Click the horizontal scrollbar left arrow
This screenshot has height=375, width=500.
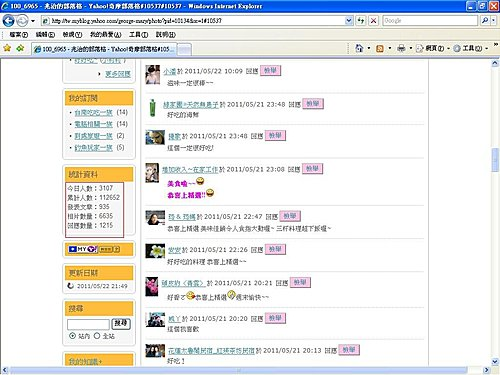5,370
